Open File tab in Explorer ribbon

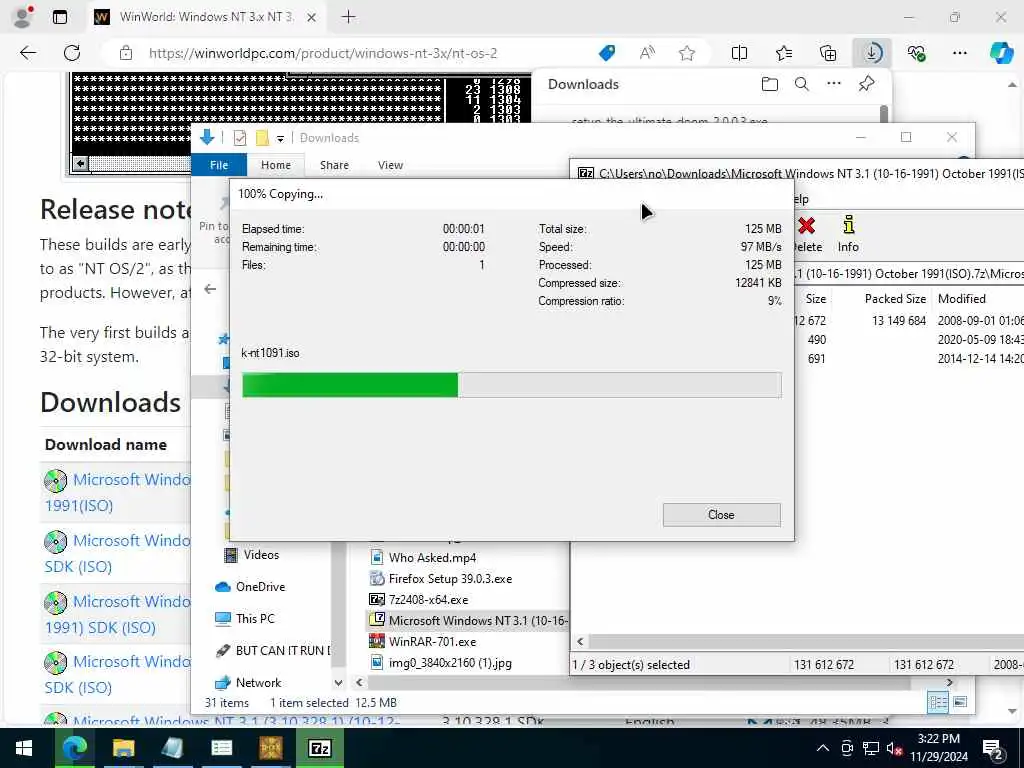(219, 165)
